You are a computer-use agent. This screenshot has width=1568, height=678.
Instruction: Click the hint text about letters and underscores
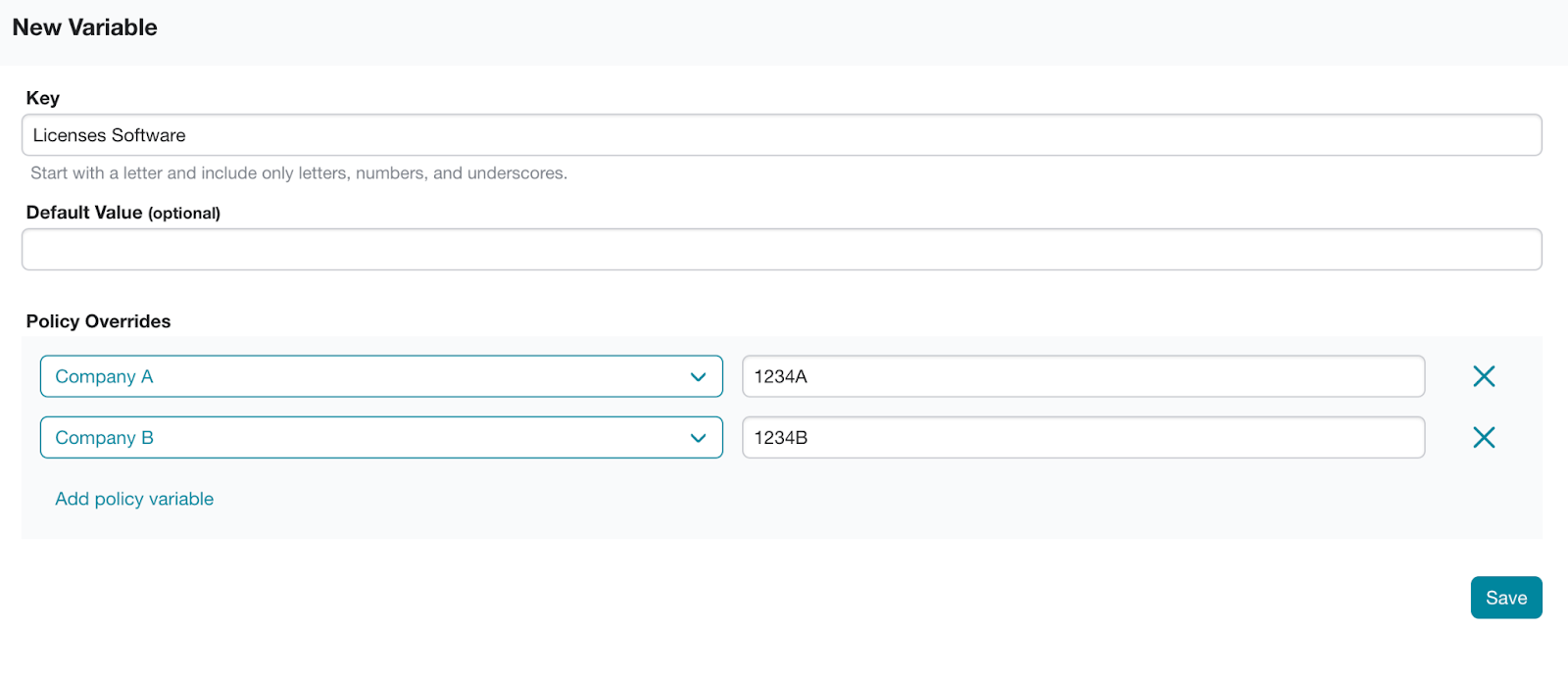pos(299,173)
